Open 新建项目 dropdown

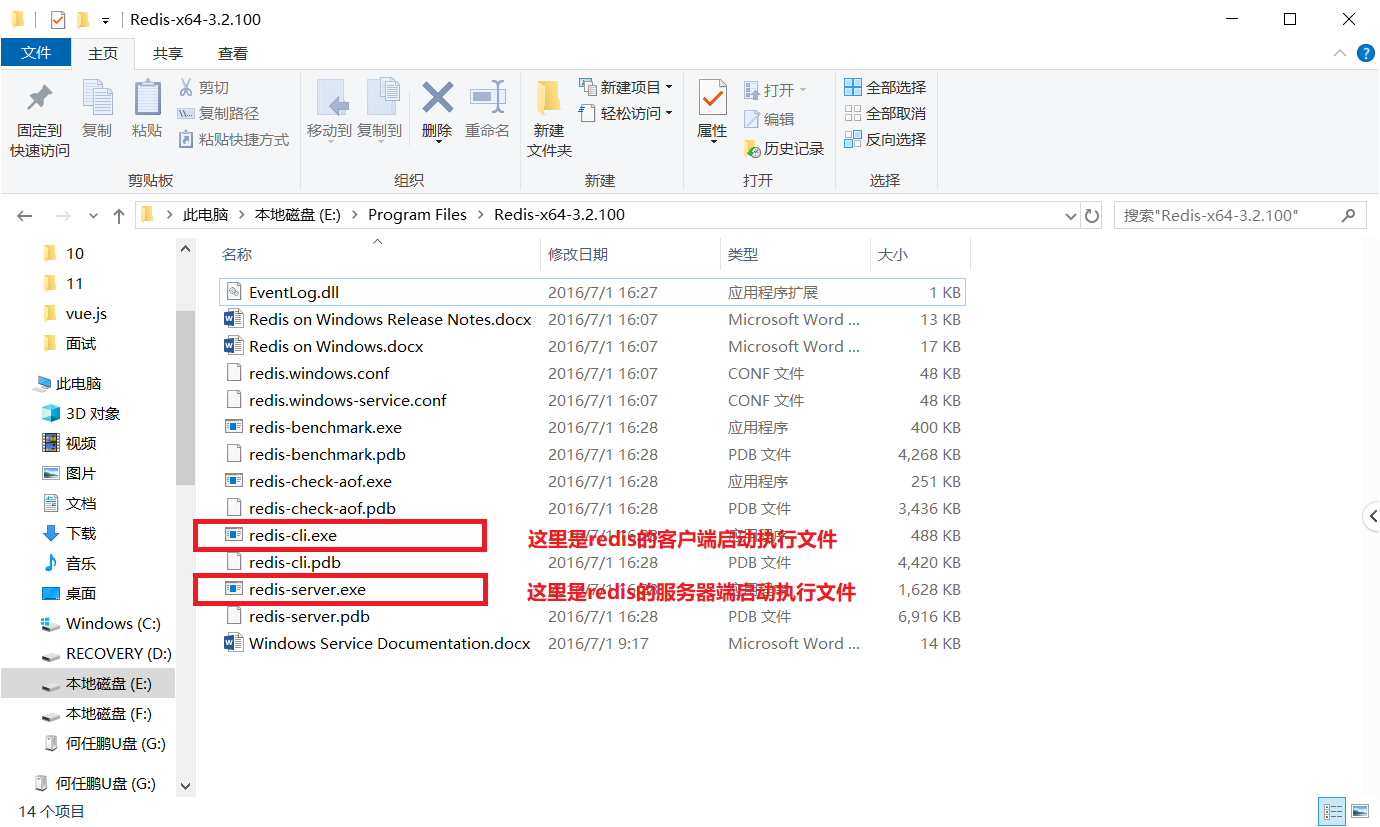[626, 88]
